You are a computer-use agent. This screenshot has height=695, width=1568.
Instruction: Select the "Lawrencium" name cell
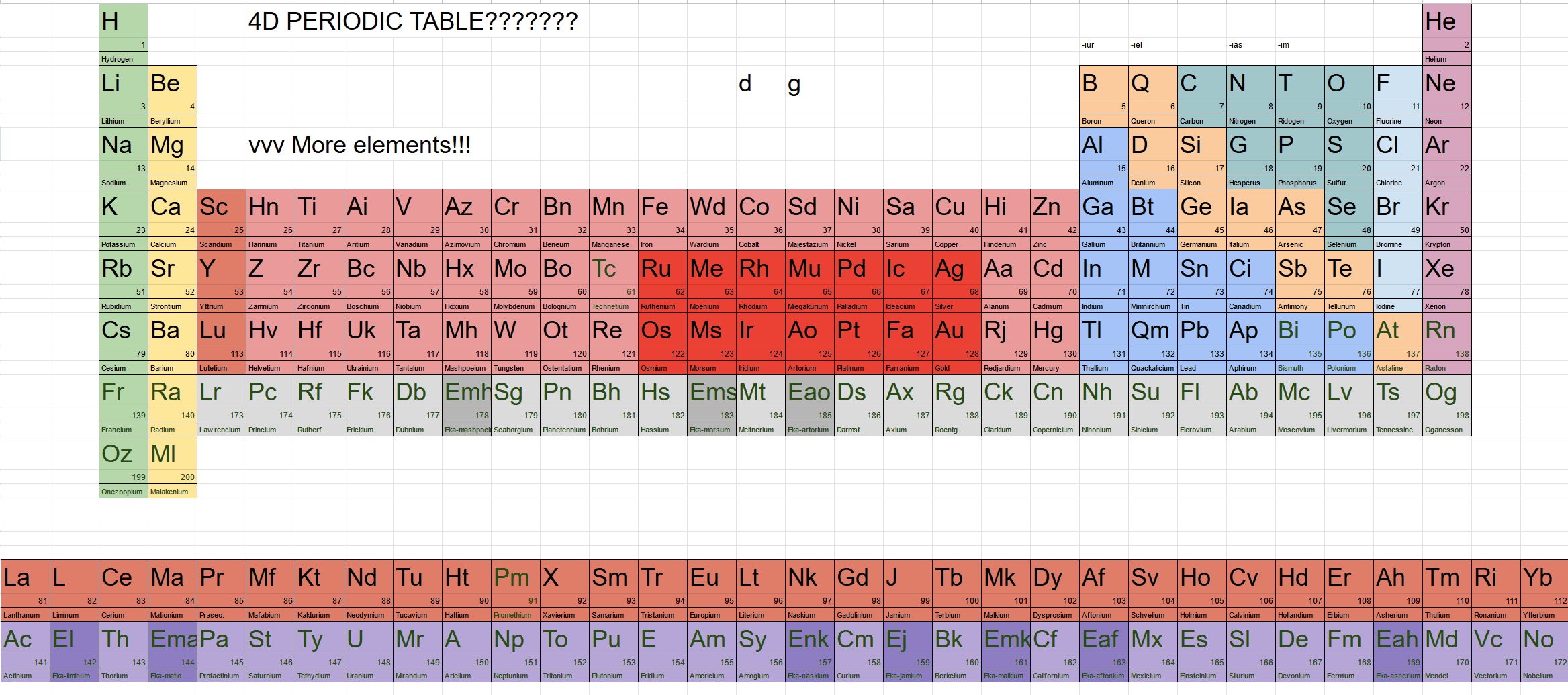coord(222,430)
